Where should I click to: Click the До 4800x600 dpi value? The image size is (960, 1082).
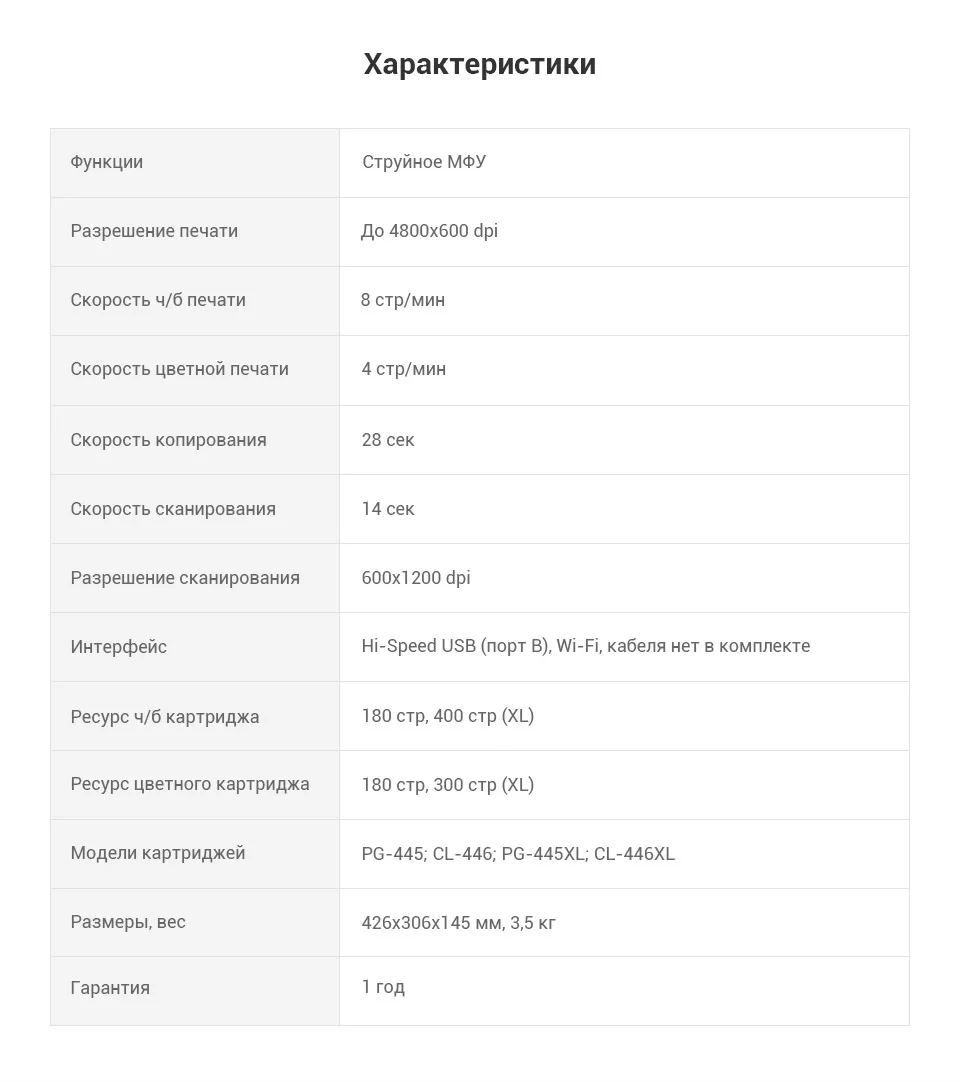[429, 231]
